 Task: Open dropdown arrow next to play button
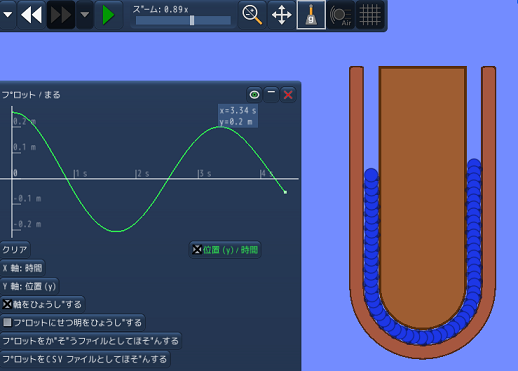[85, 15]
